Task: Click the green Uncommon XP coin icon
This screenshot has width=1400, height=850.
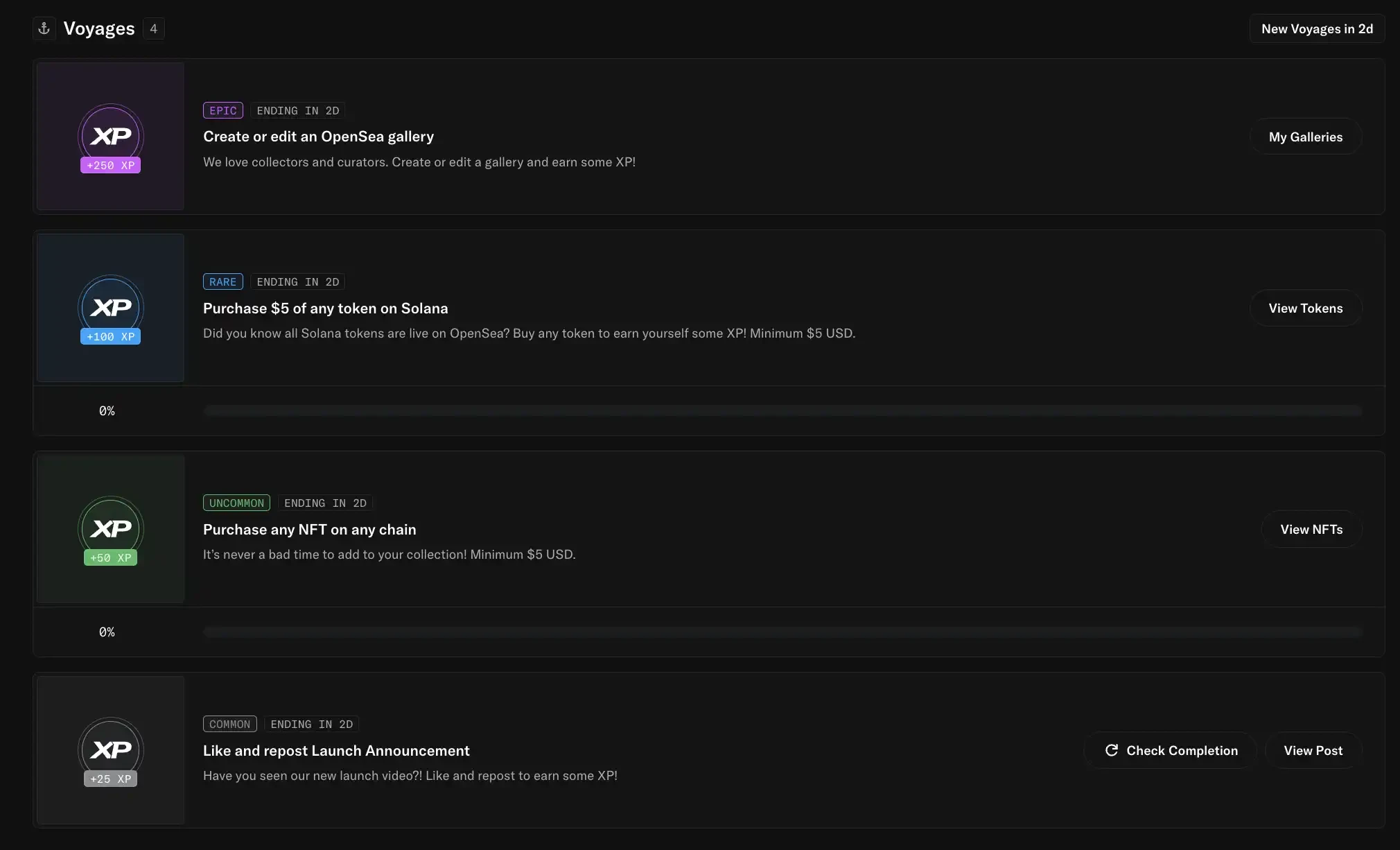Action: coord(111,528)
